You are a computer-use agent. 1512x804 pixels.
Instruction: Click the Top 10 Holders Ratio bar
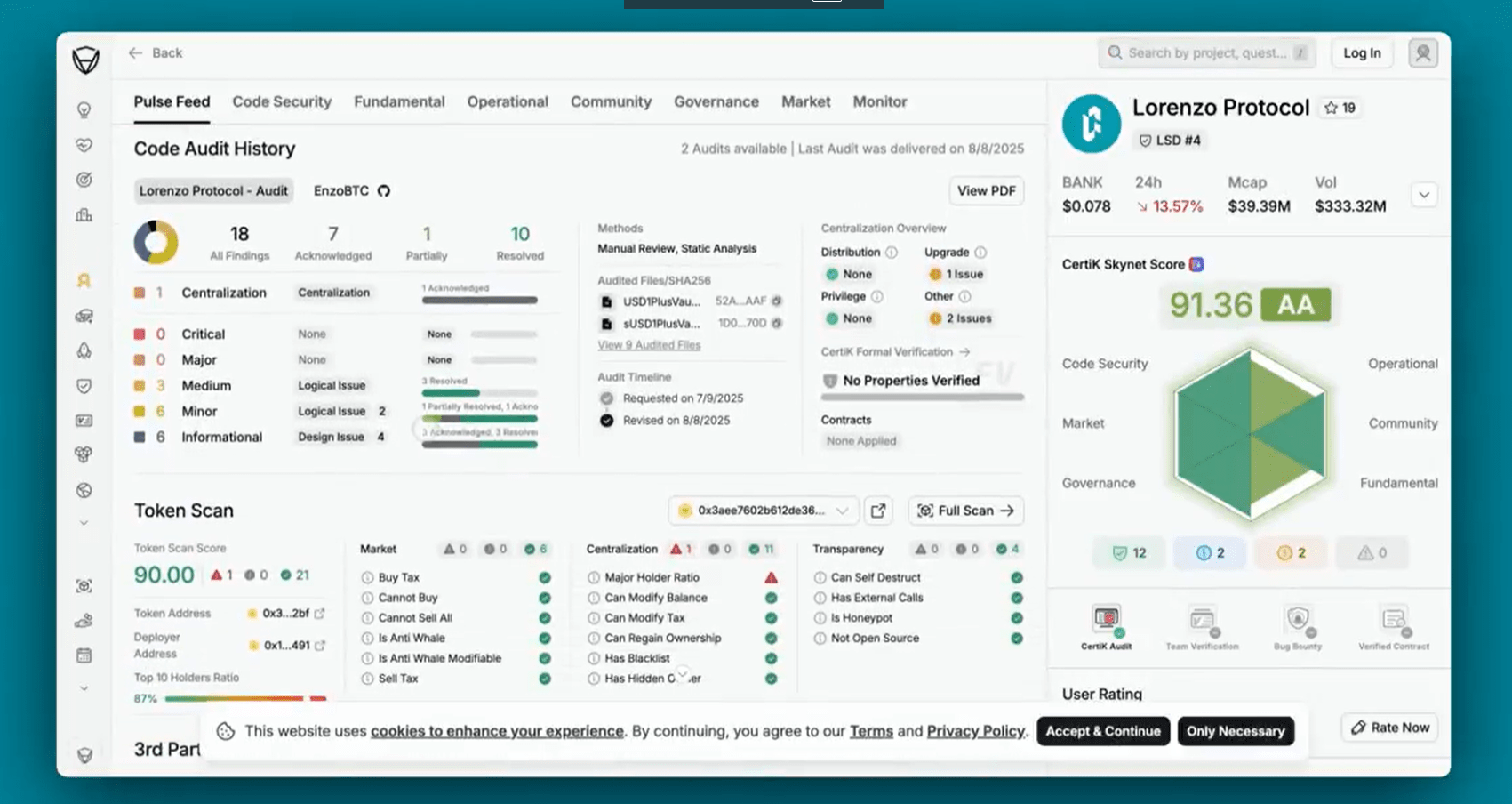click(245, 699)
